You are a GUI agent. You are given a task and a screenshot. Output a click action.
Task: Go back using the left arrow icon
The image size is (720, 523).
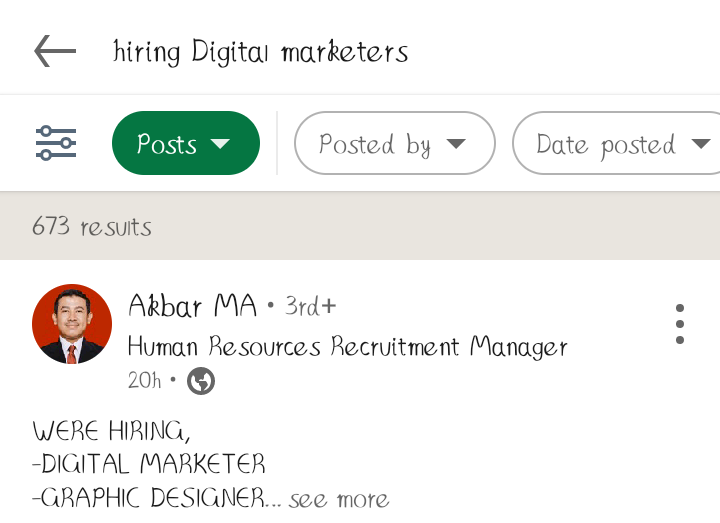pos(55,51)
